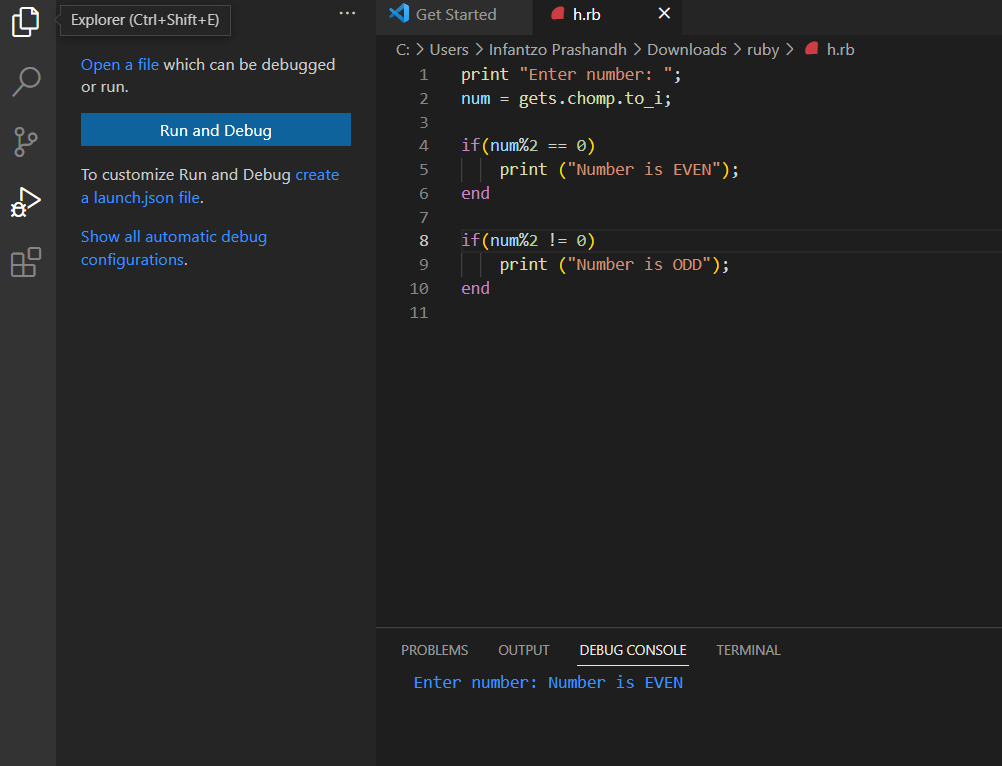Open the Search view icon

click(26, 82)
